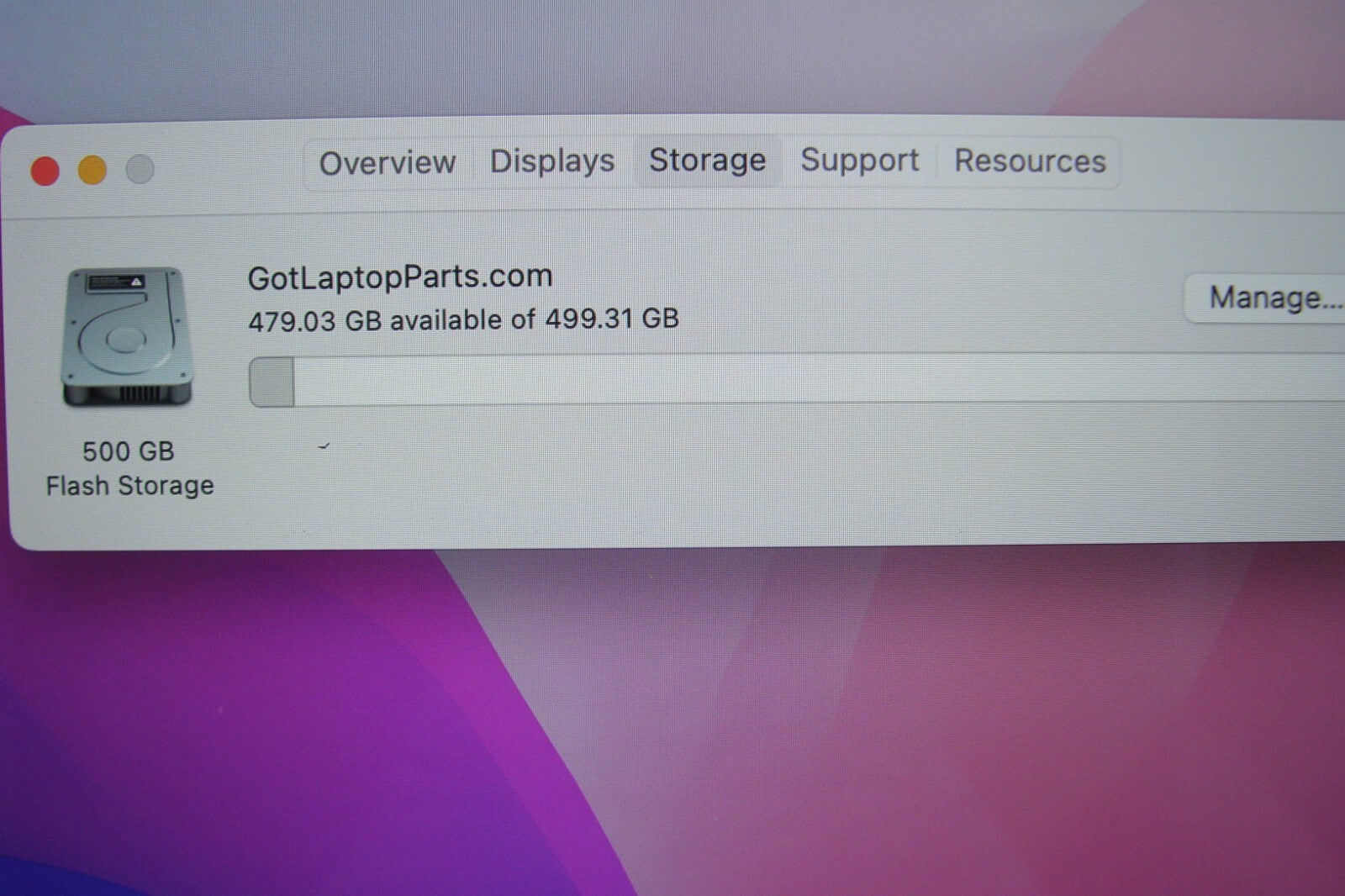Go to the Support tab

point(859,160)
